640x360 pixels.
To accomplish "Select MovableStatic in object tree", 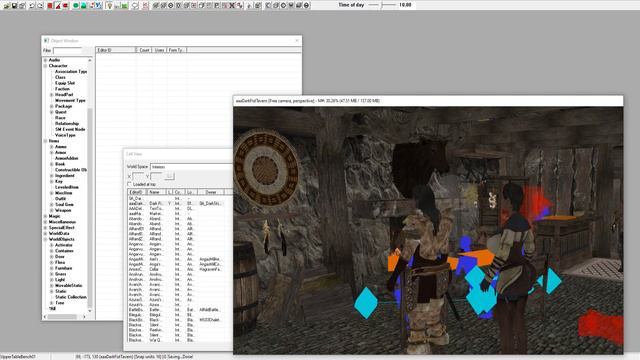I will pos(69,285).
